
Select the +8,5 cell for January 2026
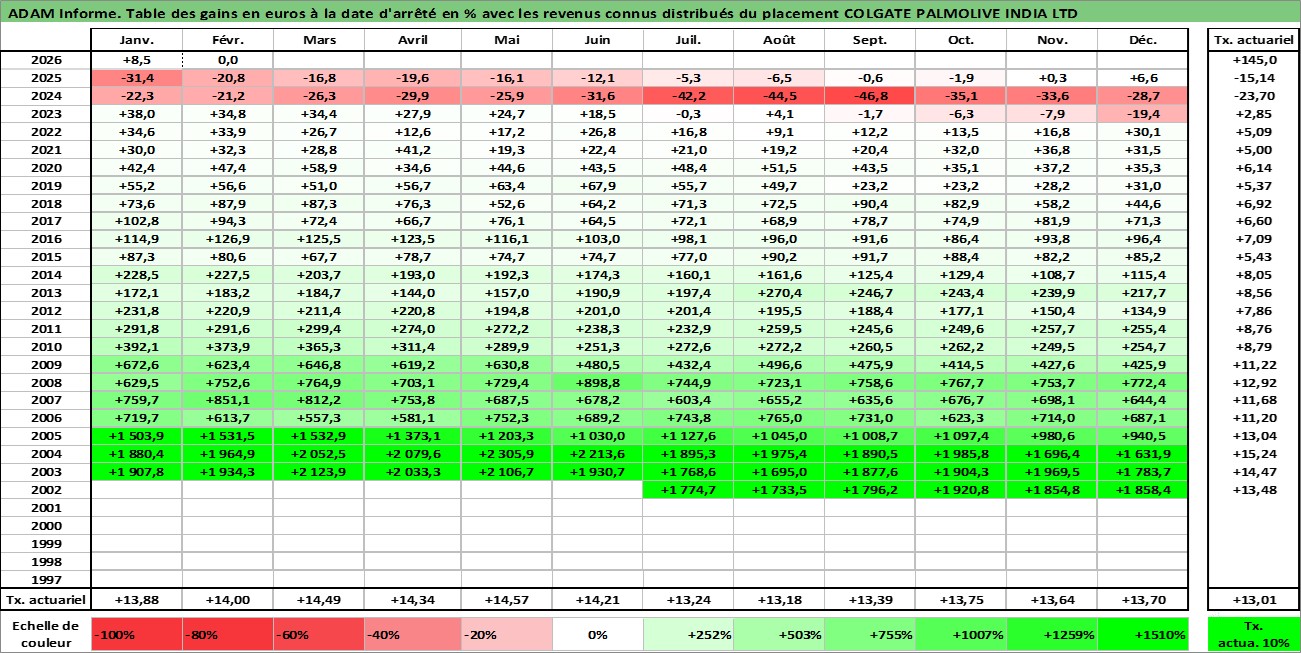[x=136, y=60]
